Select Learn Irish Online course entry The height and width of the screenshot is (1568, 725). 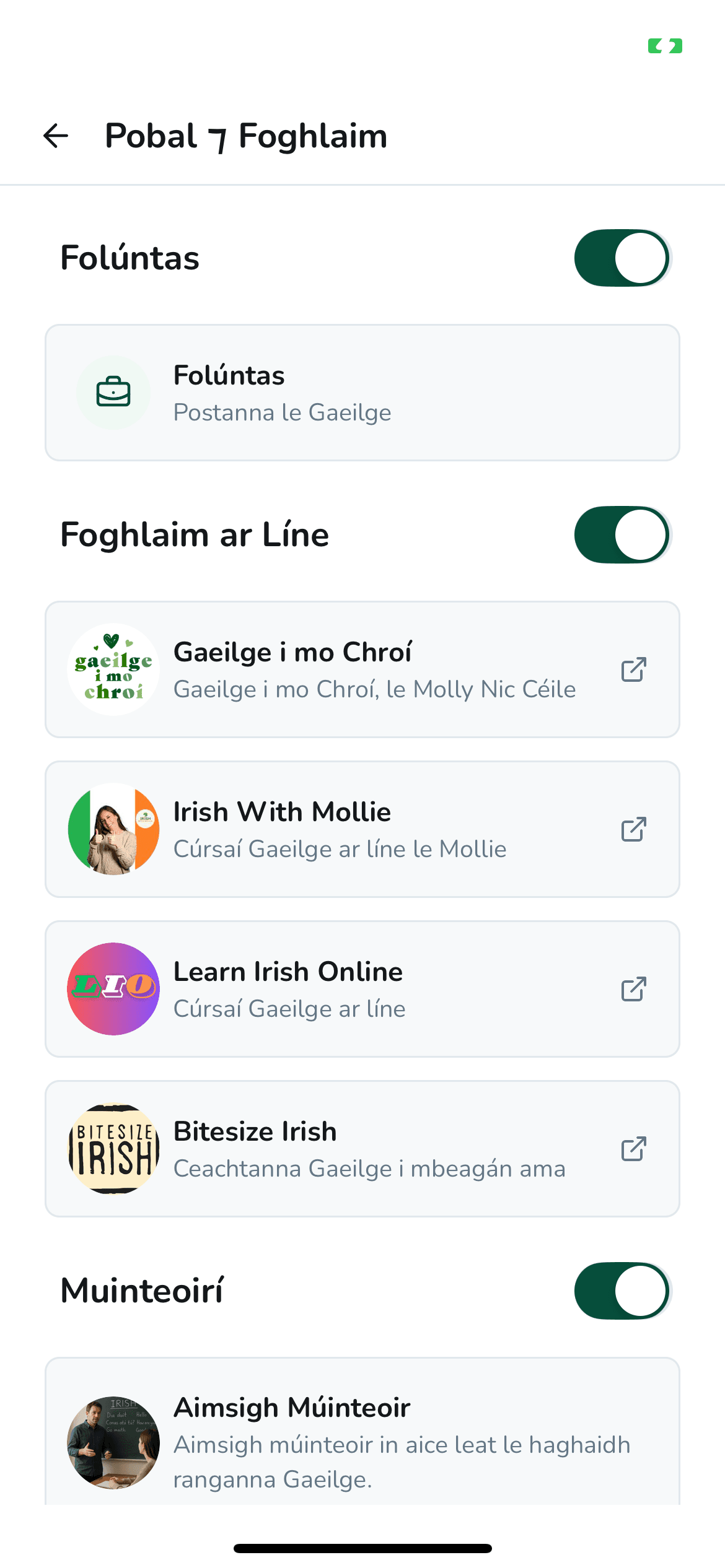[362, 989]
